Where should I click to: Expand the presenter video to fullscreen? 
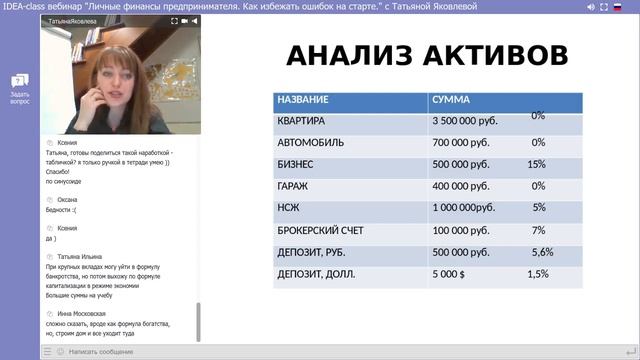click(x=174, y=21)
